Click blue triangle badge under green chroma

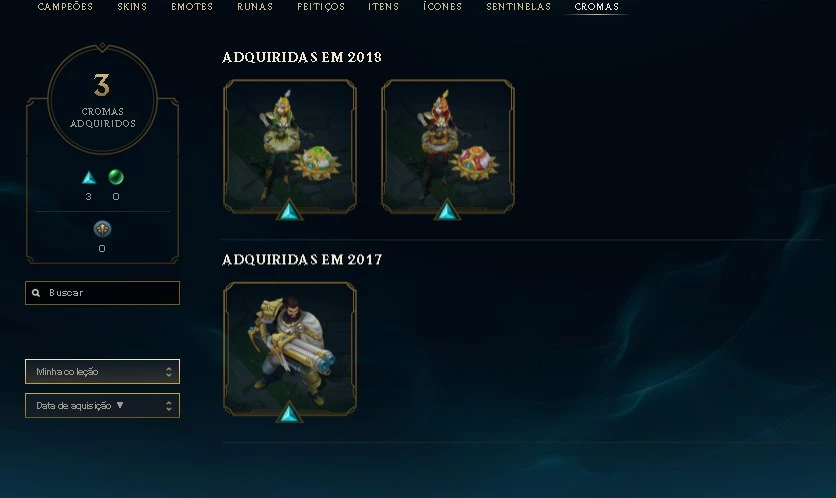click(x=290, y=210)
